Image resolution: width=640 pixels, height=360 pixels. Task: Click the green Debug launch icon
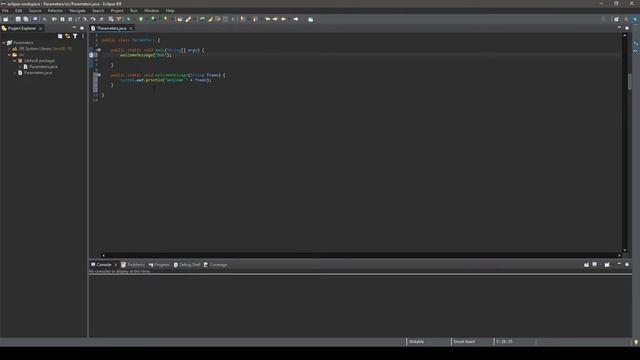(x=129, y=19)
